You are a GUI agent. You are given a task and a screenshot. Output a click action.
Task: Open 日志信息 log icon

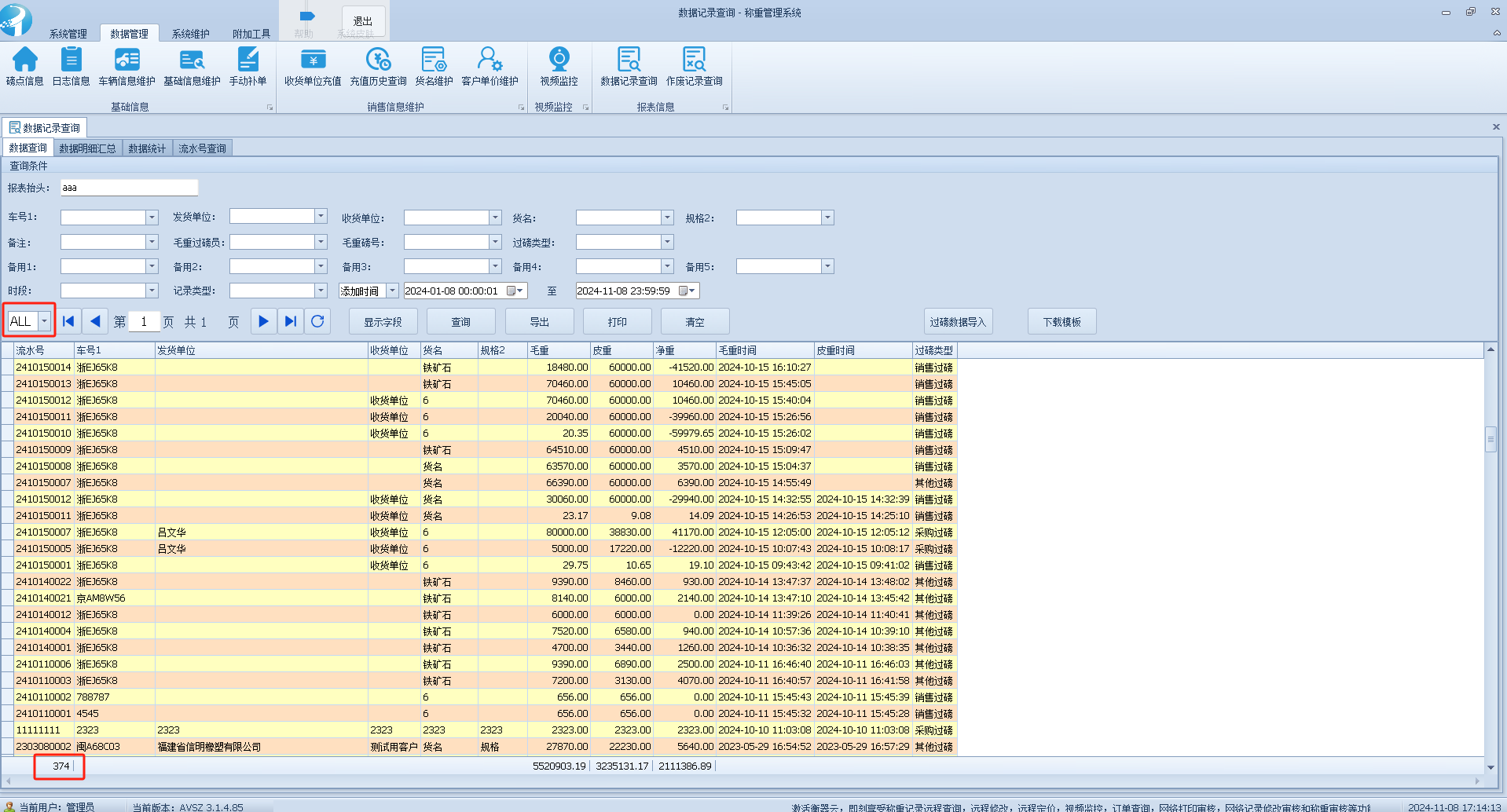click(x=71, y=66)
